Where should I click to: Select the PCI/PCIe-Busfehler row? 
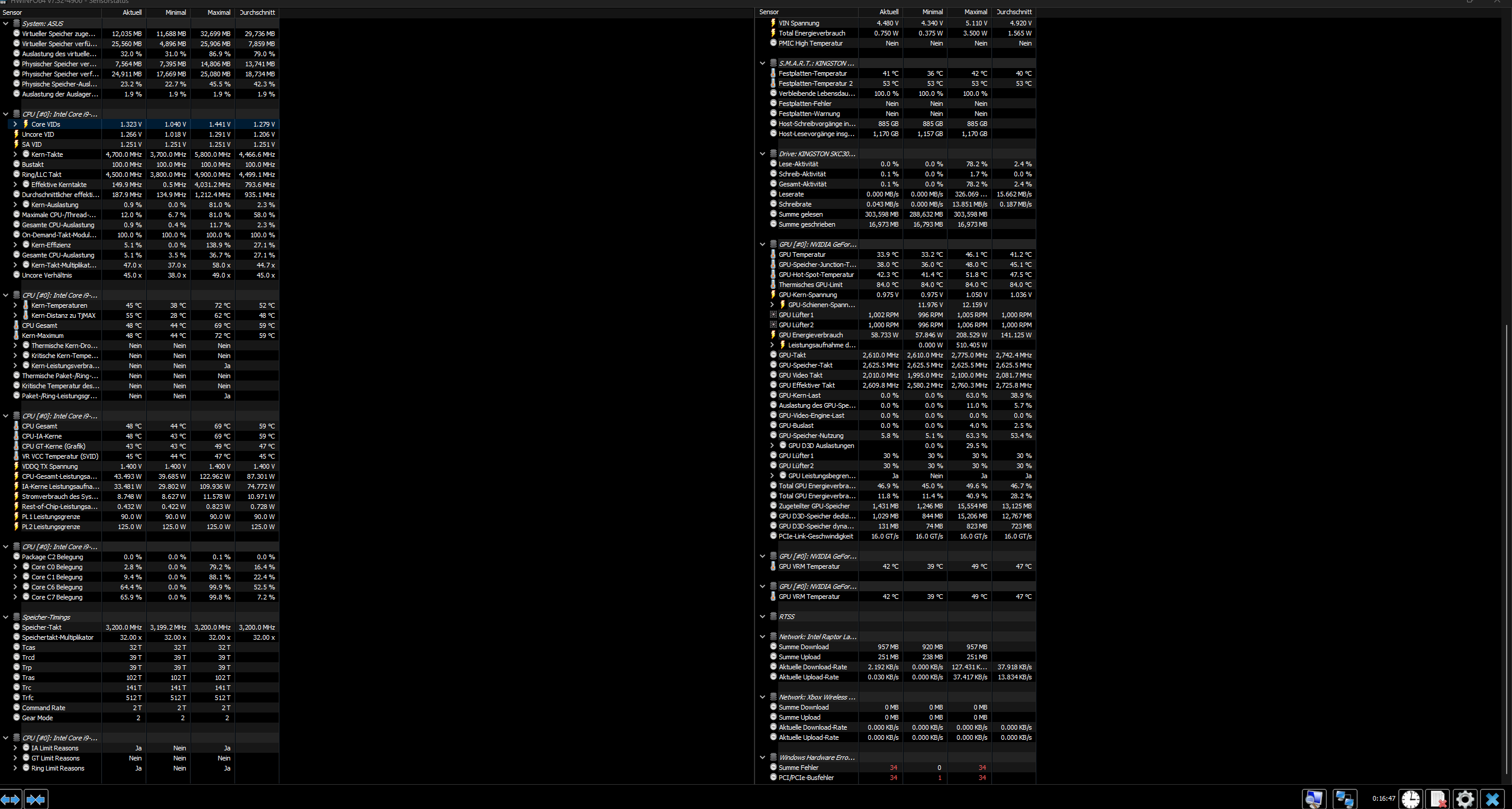806,778
